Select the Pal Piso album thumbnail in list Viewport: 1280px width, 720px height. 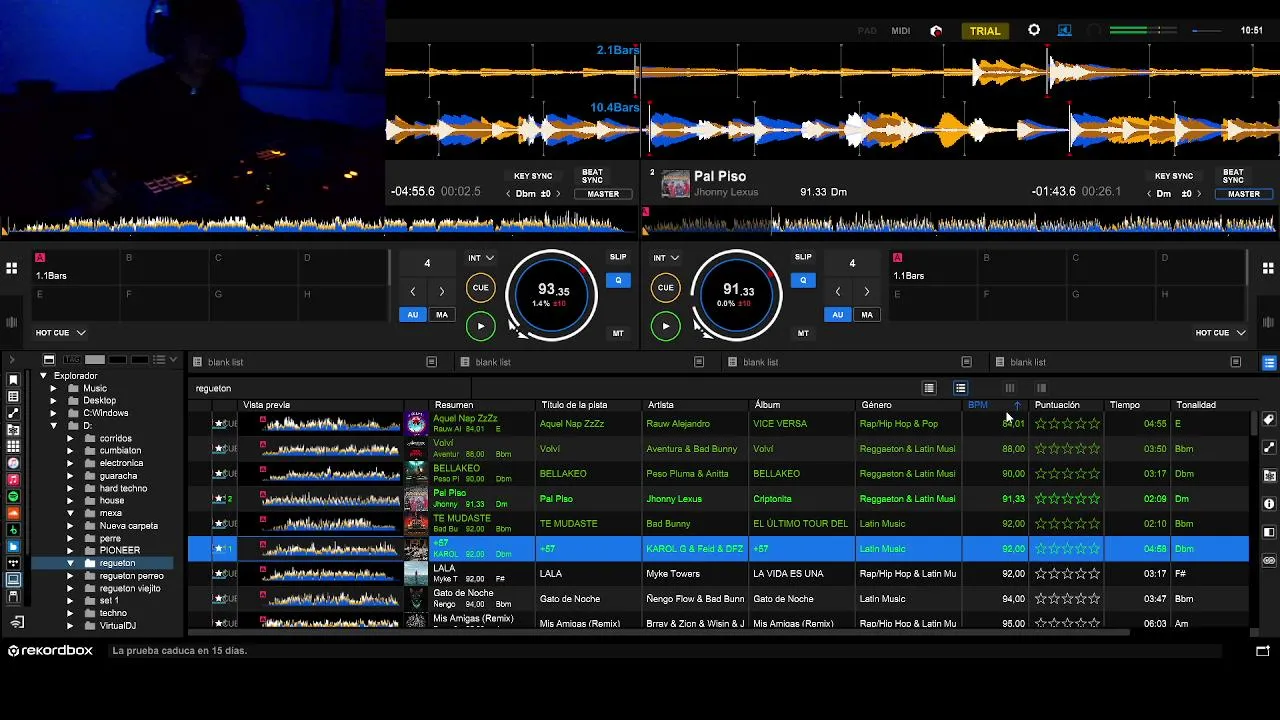416,498
